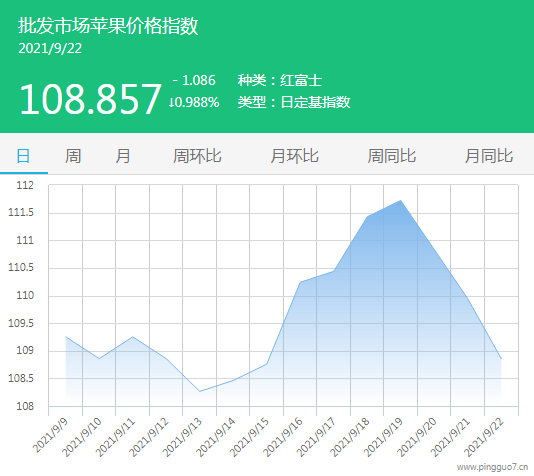Open the 月环比 tab
This screenshot has width=534, height=476.
pyautogui.click(x=295, y=156)
